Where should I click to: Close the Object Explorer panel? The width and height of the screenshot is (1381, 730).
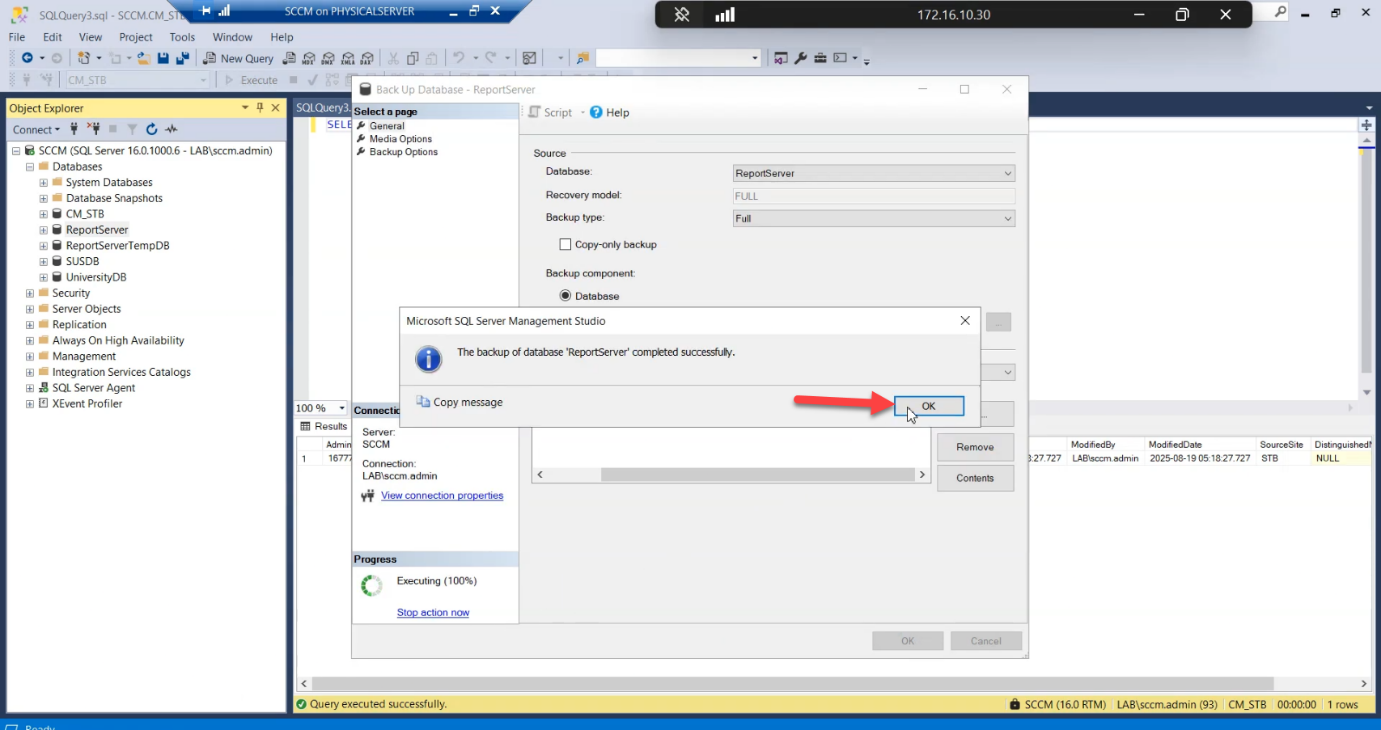(x=275, y=108)
